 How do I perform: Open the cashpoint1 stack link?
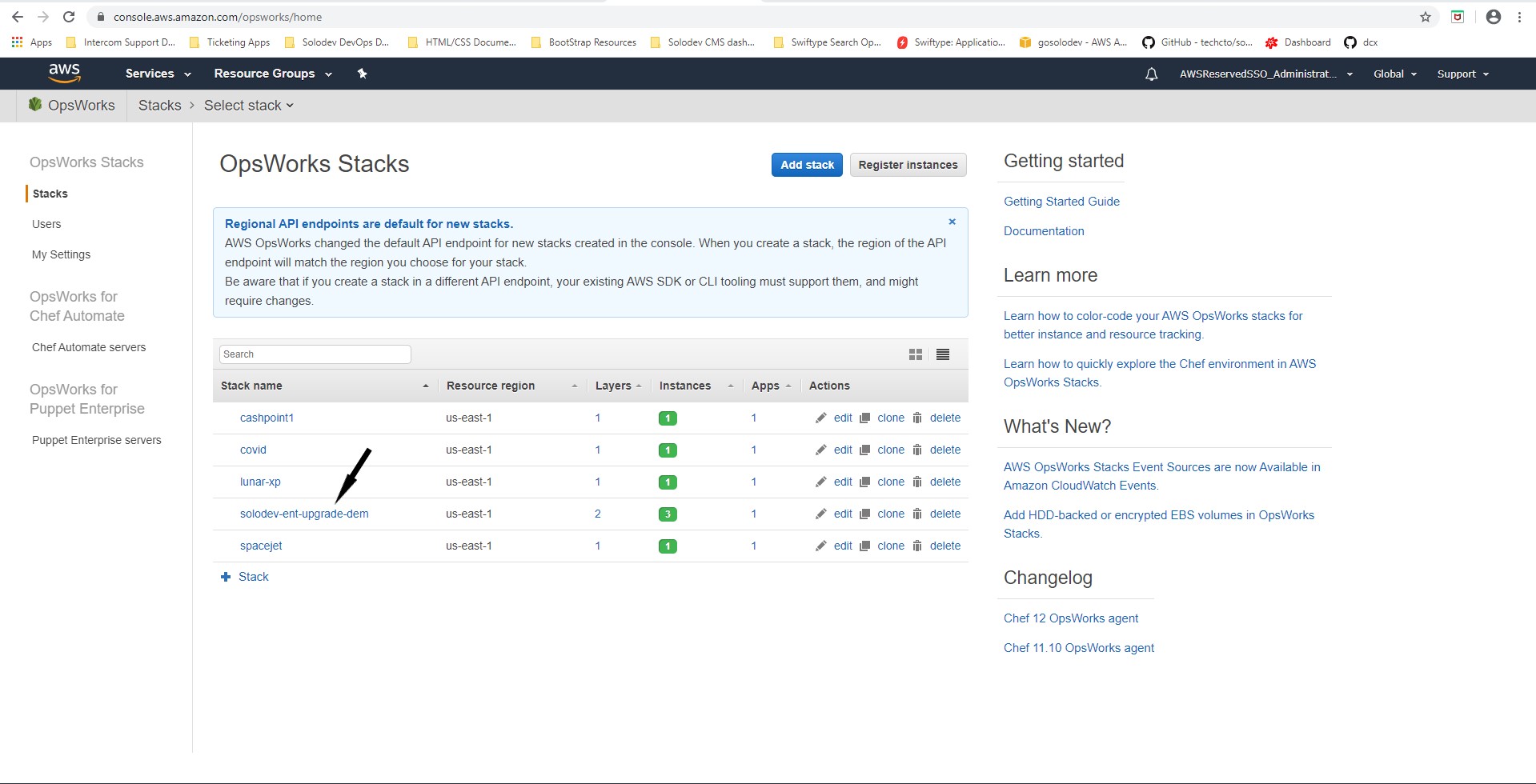[x=267, y=418]
